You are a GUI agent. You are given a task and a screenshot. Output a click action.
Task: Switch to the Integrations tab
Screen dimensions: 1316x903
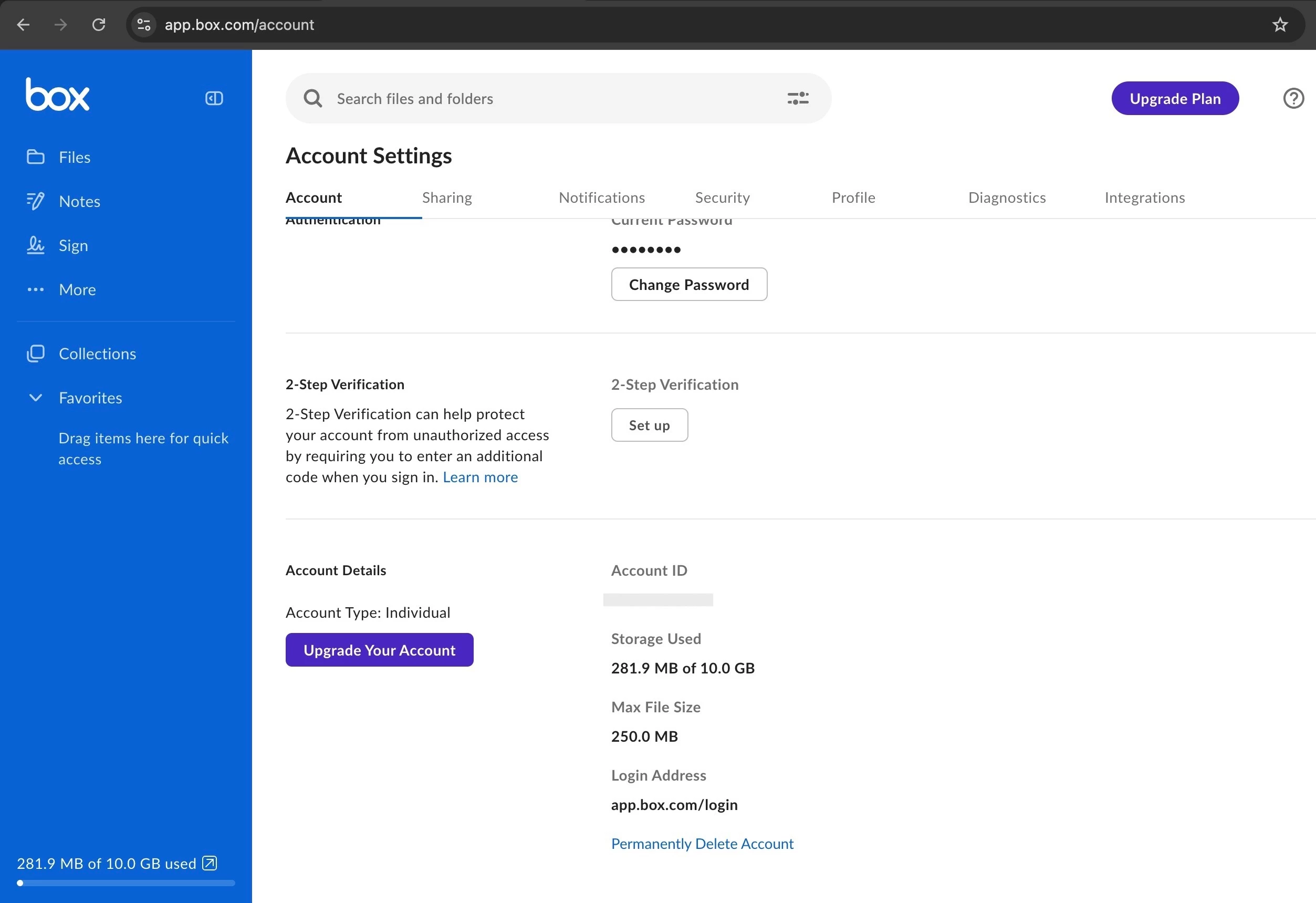[x=1144, y=198]
